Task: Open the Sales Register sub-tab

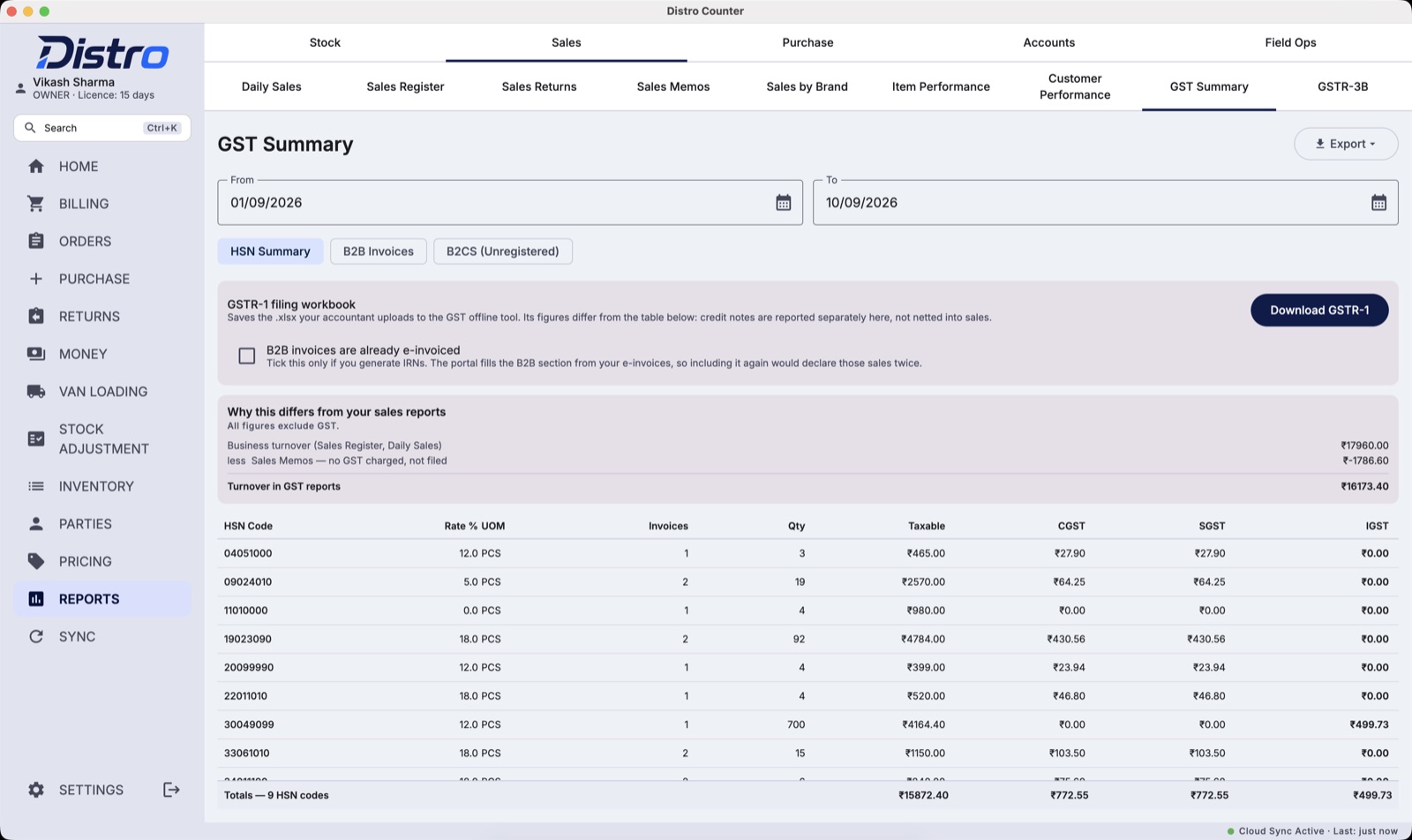Action: pos(405,86)
